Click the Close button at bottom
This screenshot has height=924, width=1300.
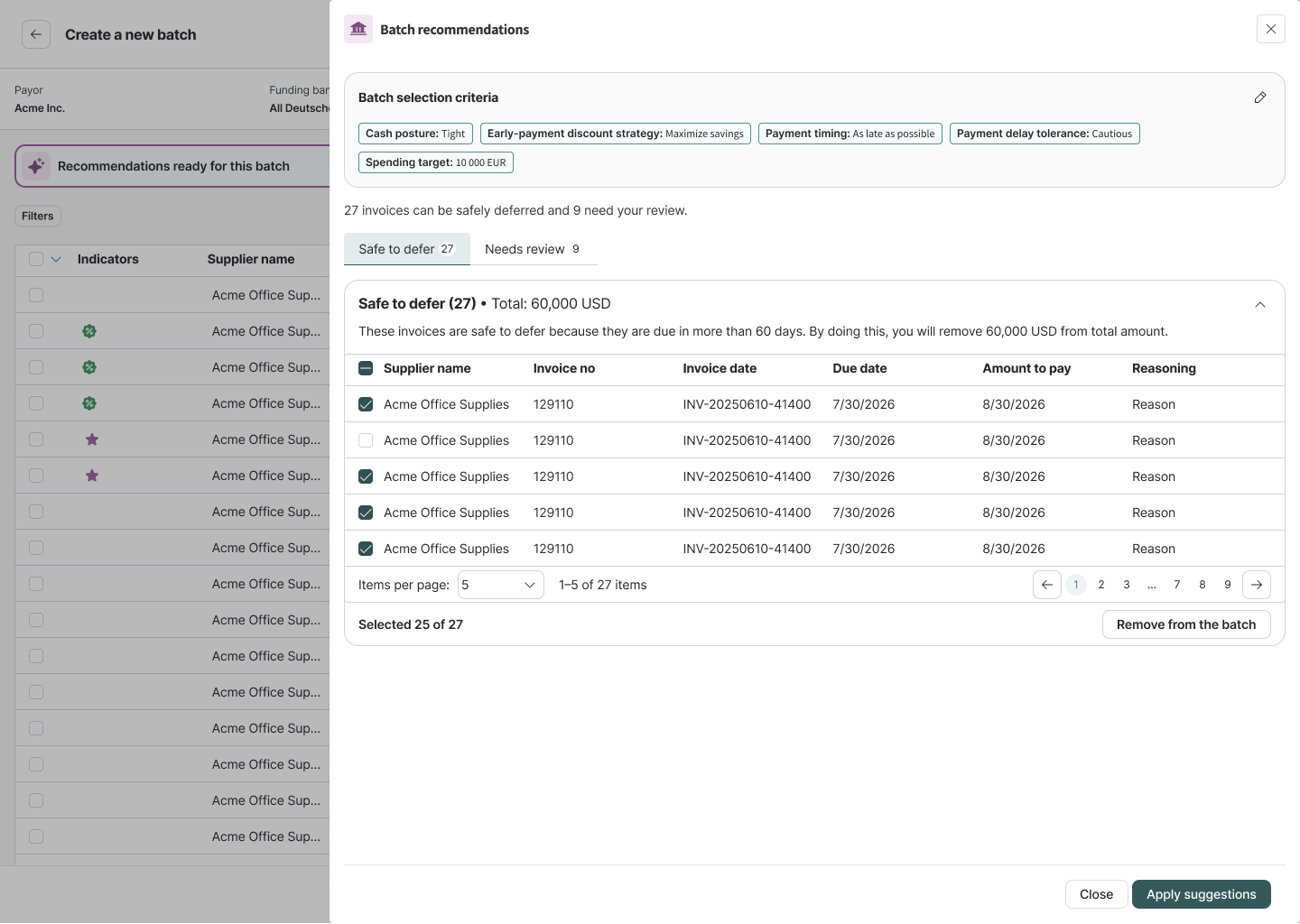1097,894
